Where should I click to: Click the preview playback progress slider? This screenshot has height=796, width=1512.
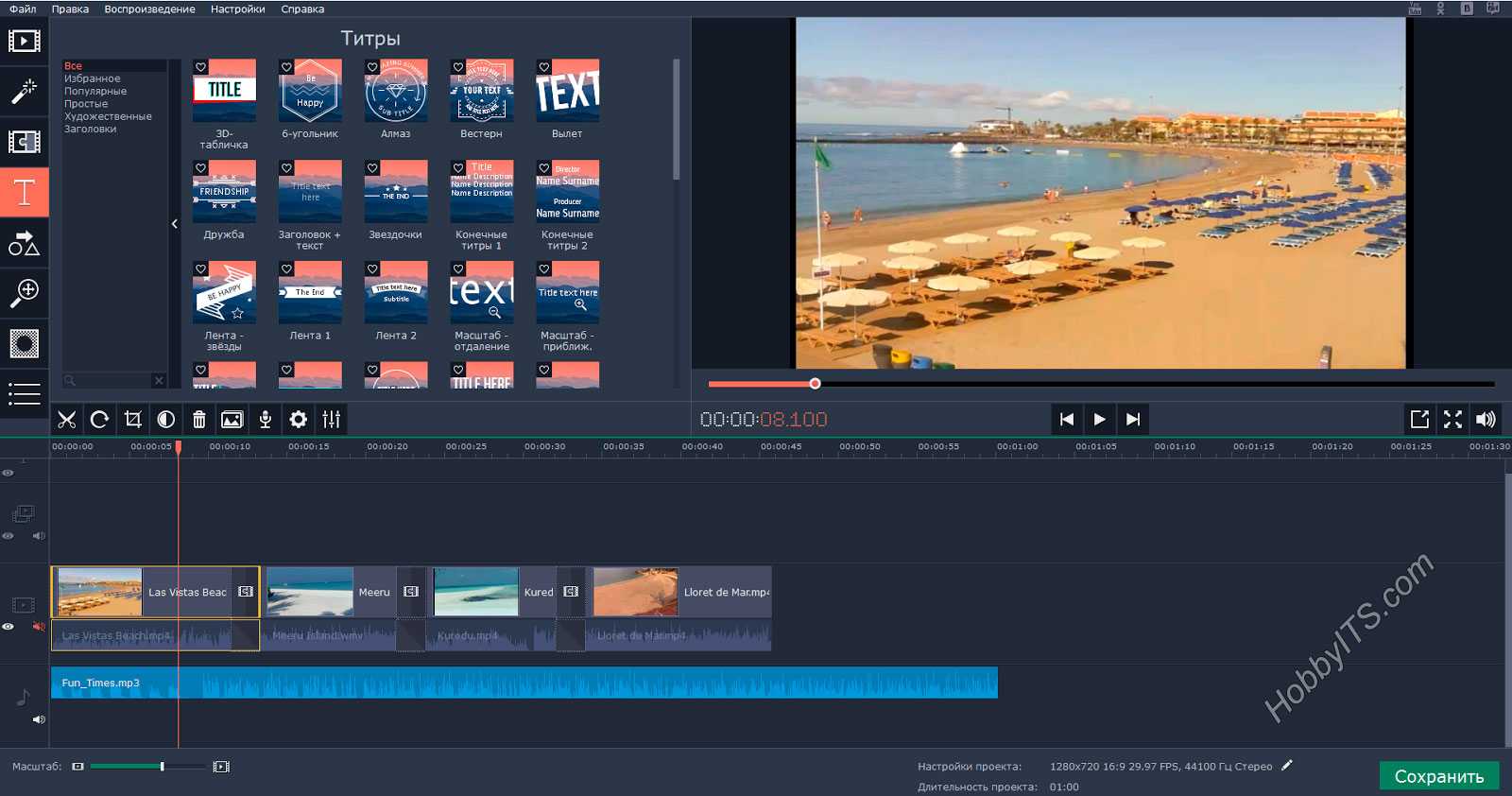pos(1101,384)
